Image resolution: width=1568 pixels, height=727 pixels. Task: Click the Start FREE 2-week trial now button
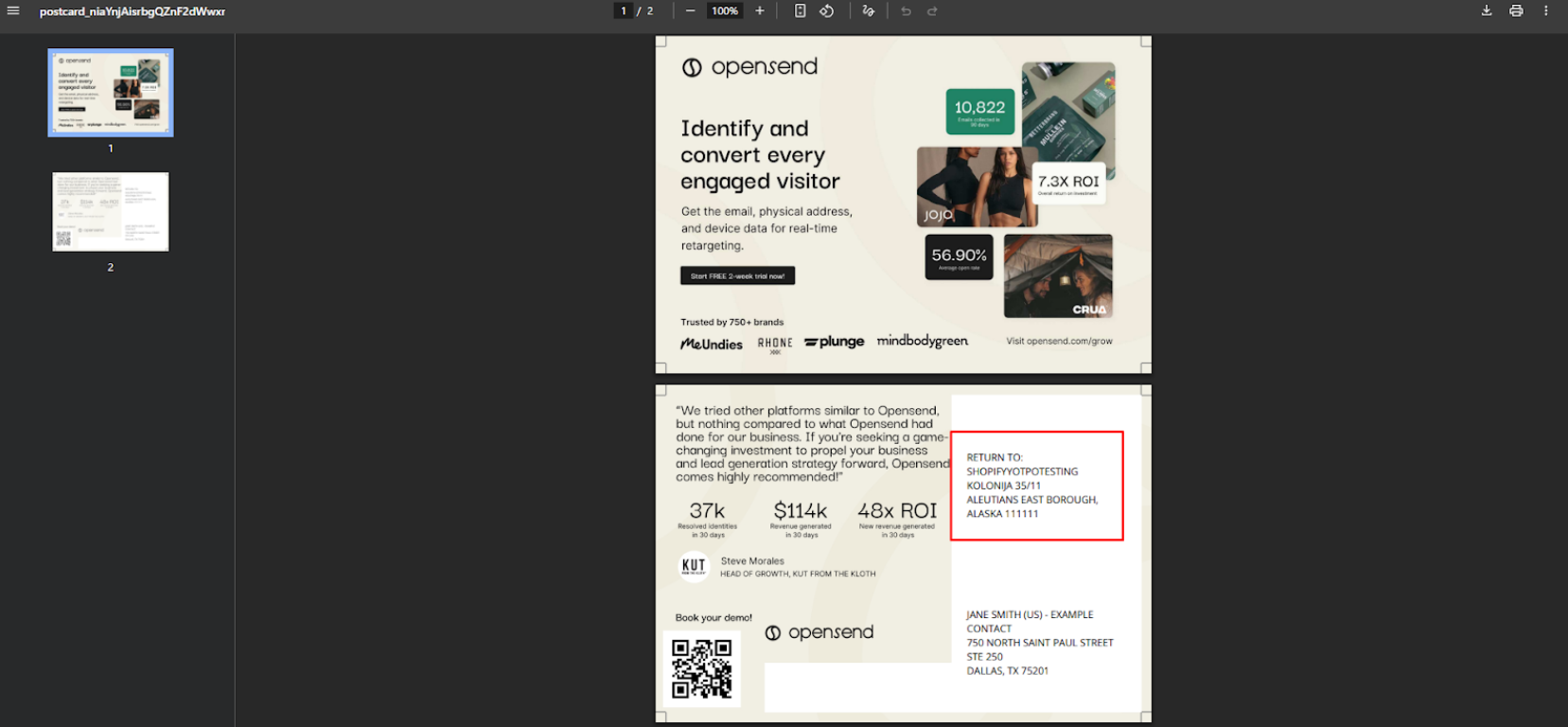pos(737,275)
